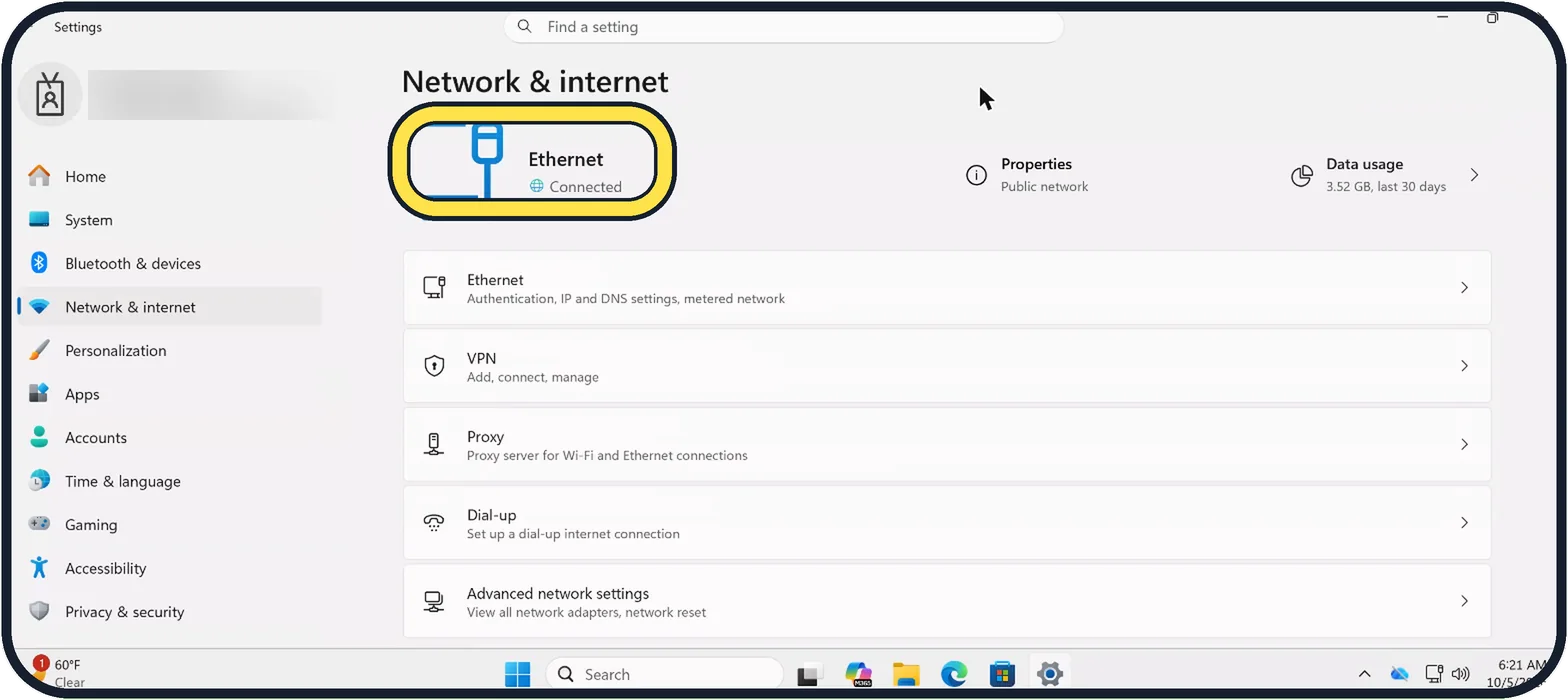The width and height of the screenshot is (1568, 700).
Task: Expand the VPN row chevron
Action: (1464, 366)
